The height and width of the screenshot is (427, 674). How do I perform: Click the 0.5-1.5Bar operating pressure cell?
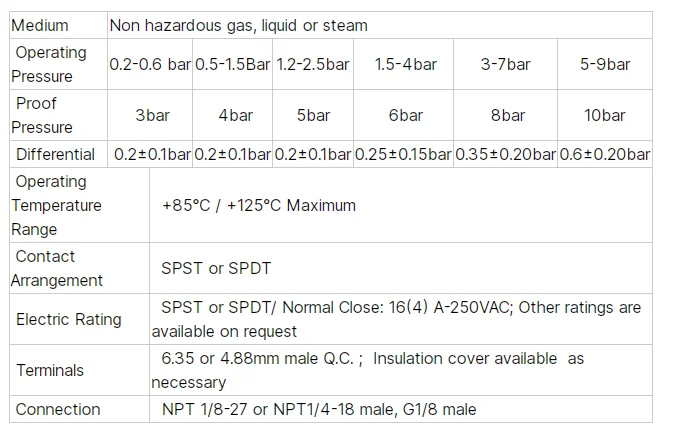[x=232, y=64]
